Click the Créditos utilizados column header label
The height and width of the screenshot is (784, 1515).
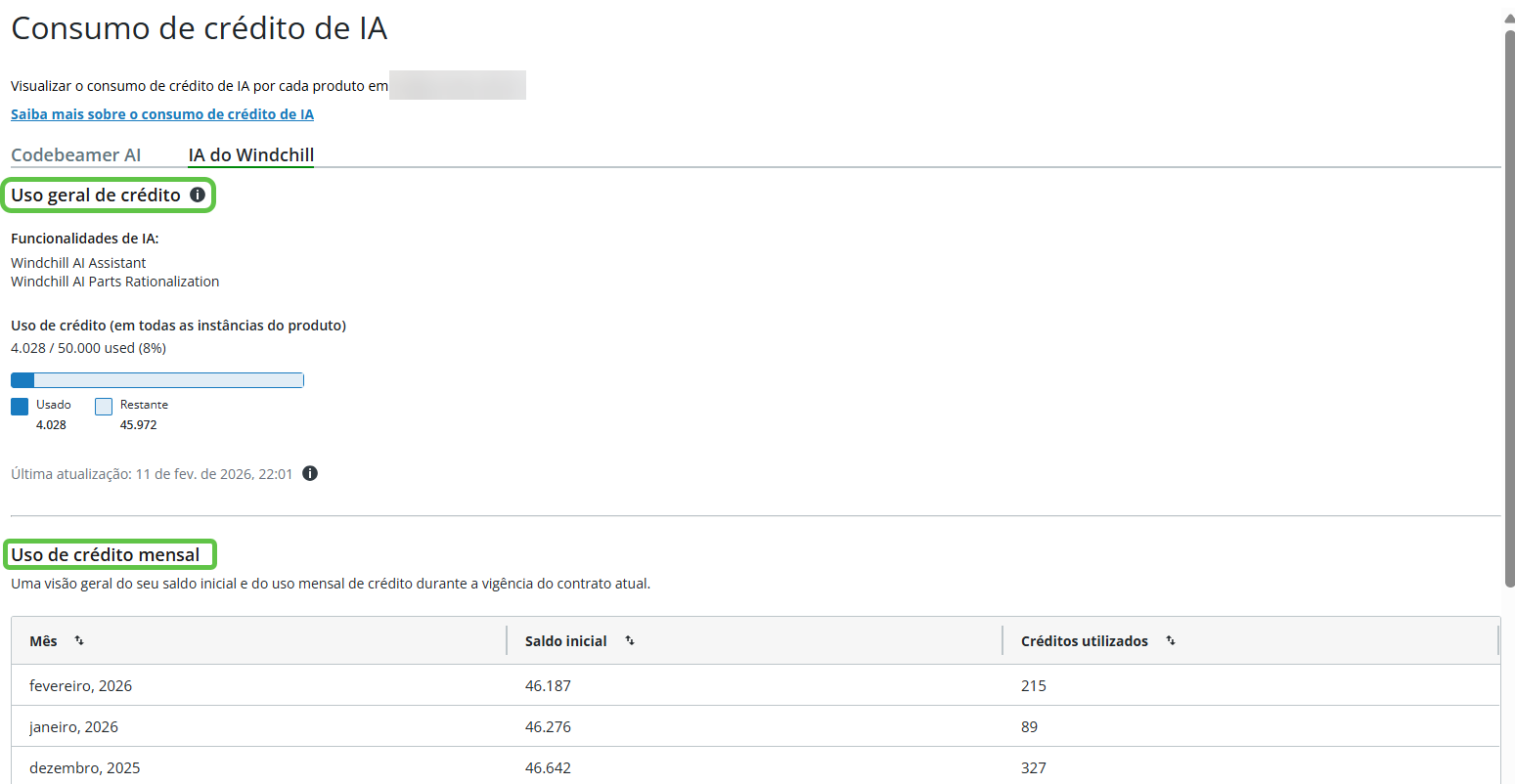tap(1085, 641)
